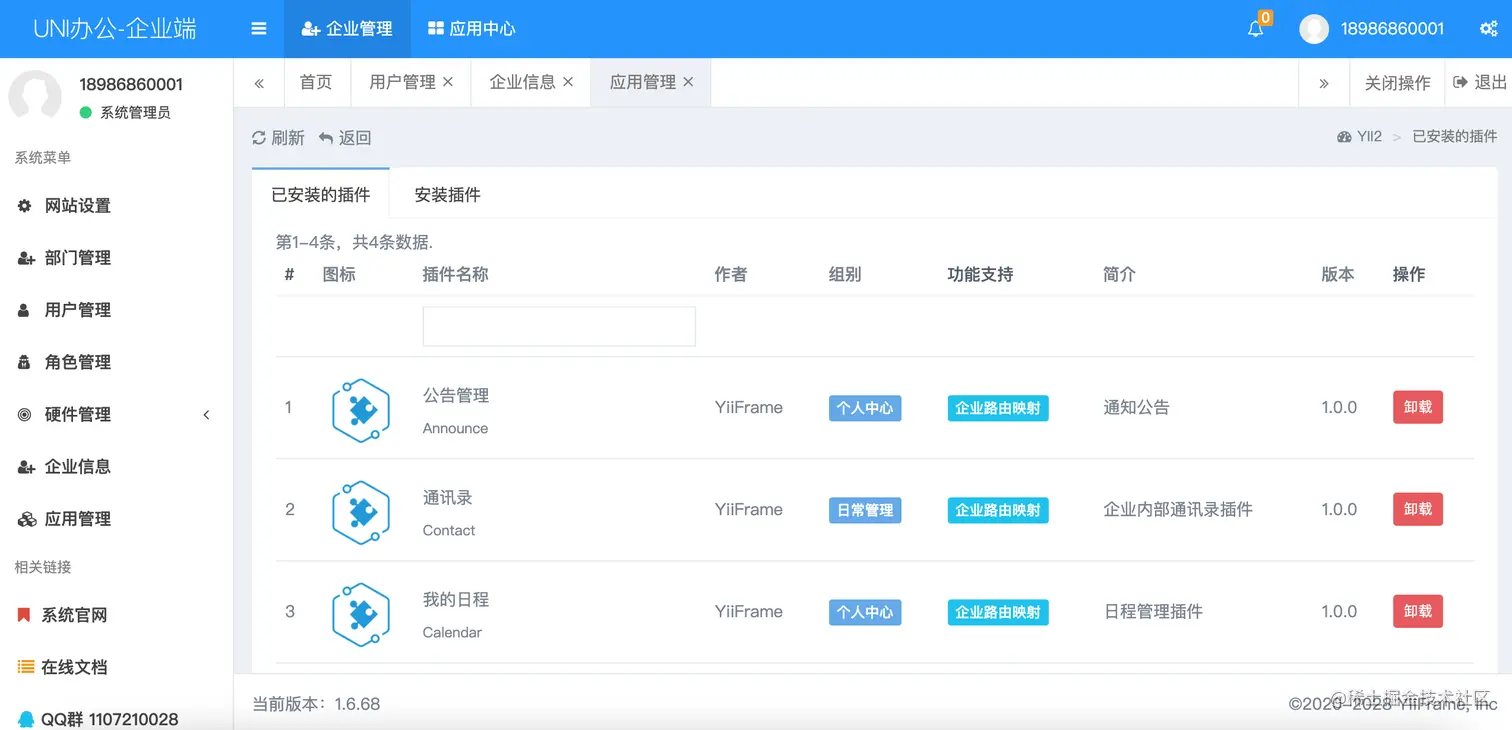Click the 在线文档 list icon
This screenshot has height=730, width=1512.
click(25, 666)
